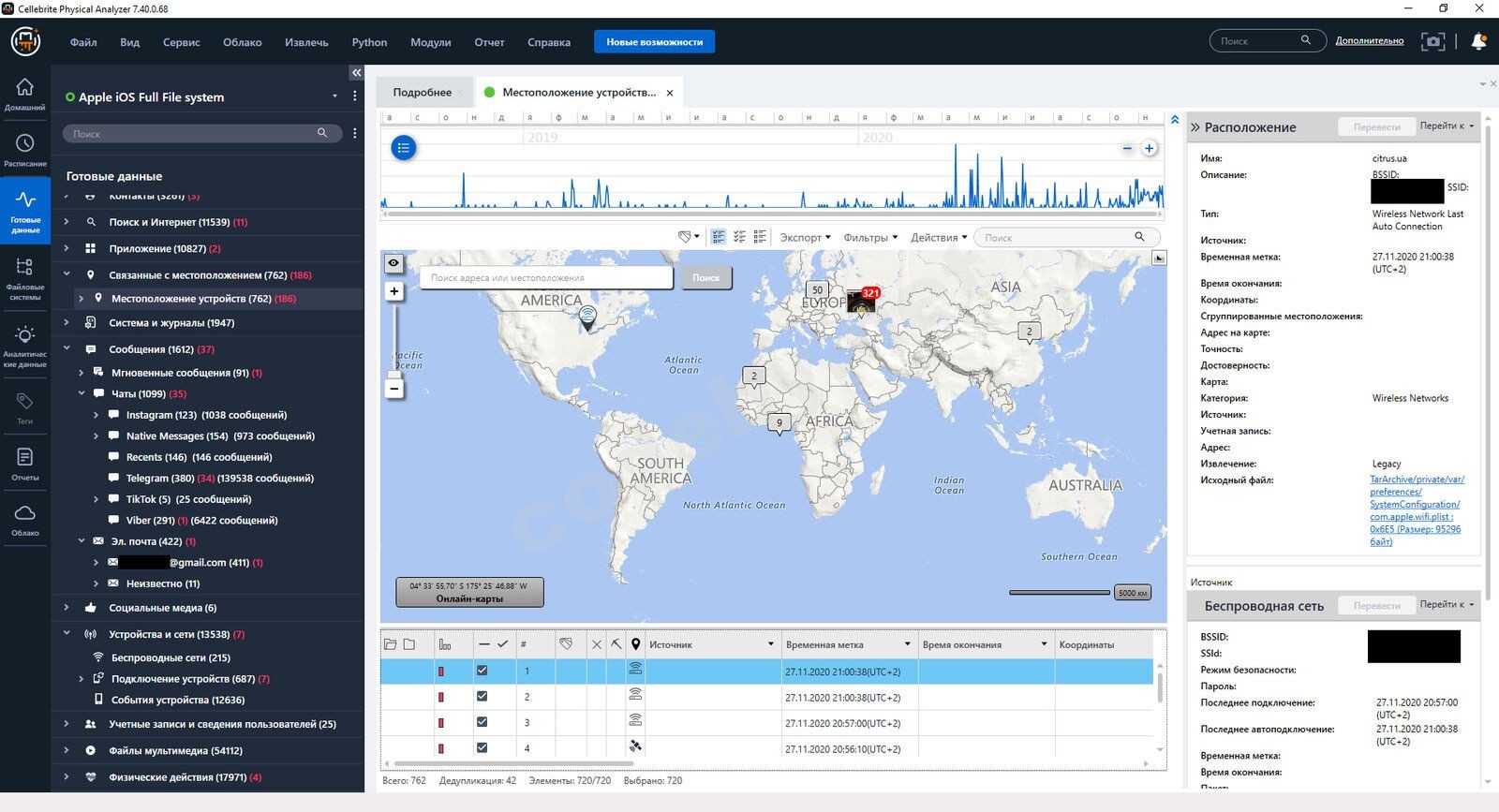Image resolution: width=1499 pixels, height=812 pixels.
Task: Open the Фильтры dropdown
Action: click(x=869, y=238)
